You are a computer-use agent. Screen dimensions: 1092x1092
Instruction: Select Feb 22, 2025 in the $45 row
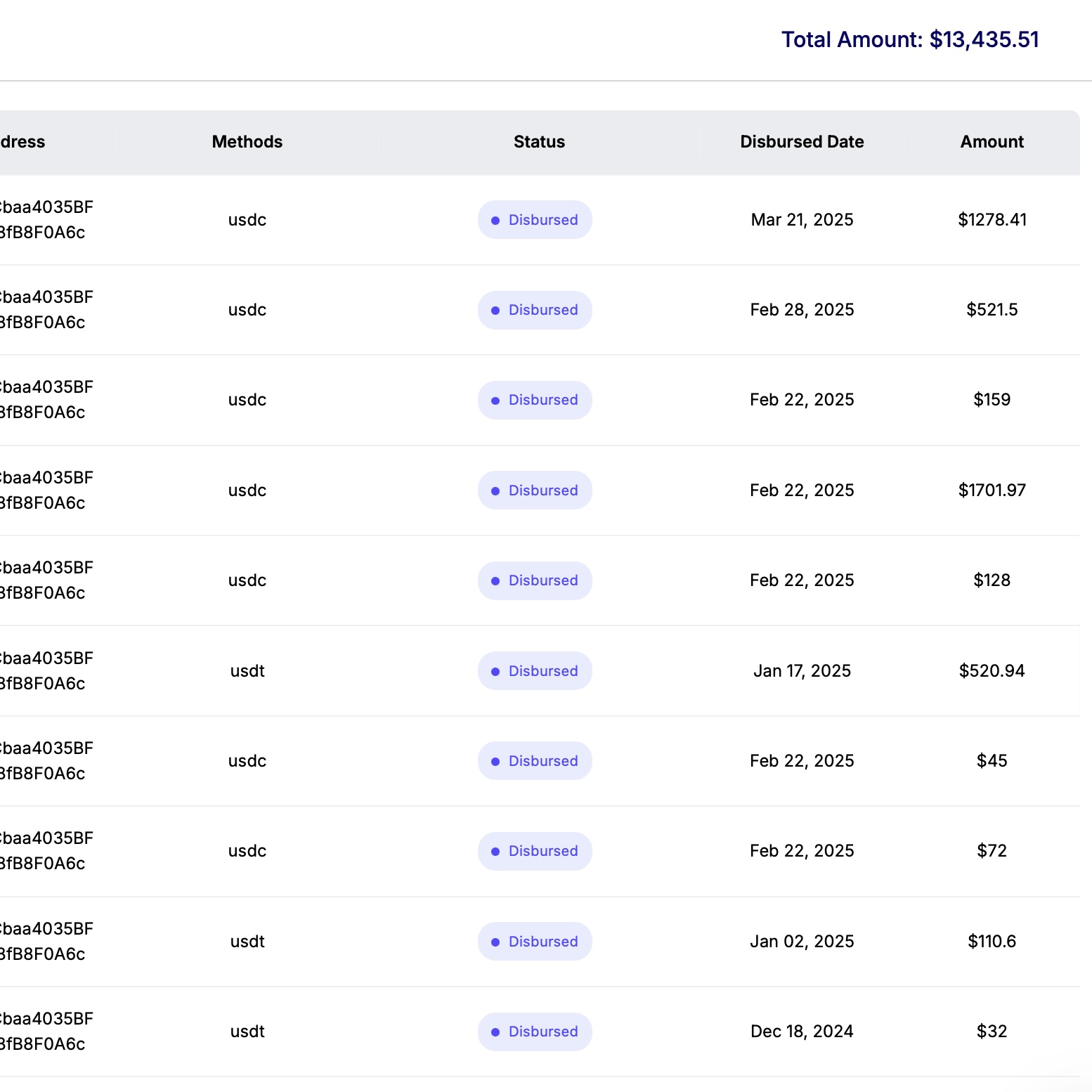coord(802,761)
